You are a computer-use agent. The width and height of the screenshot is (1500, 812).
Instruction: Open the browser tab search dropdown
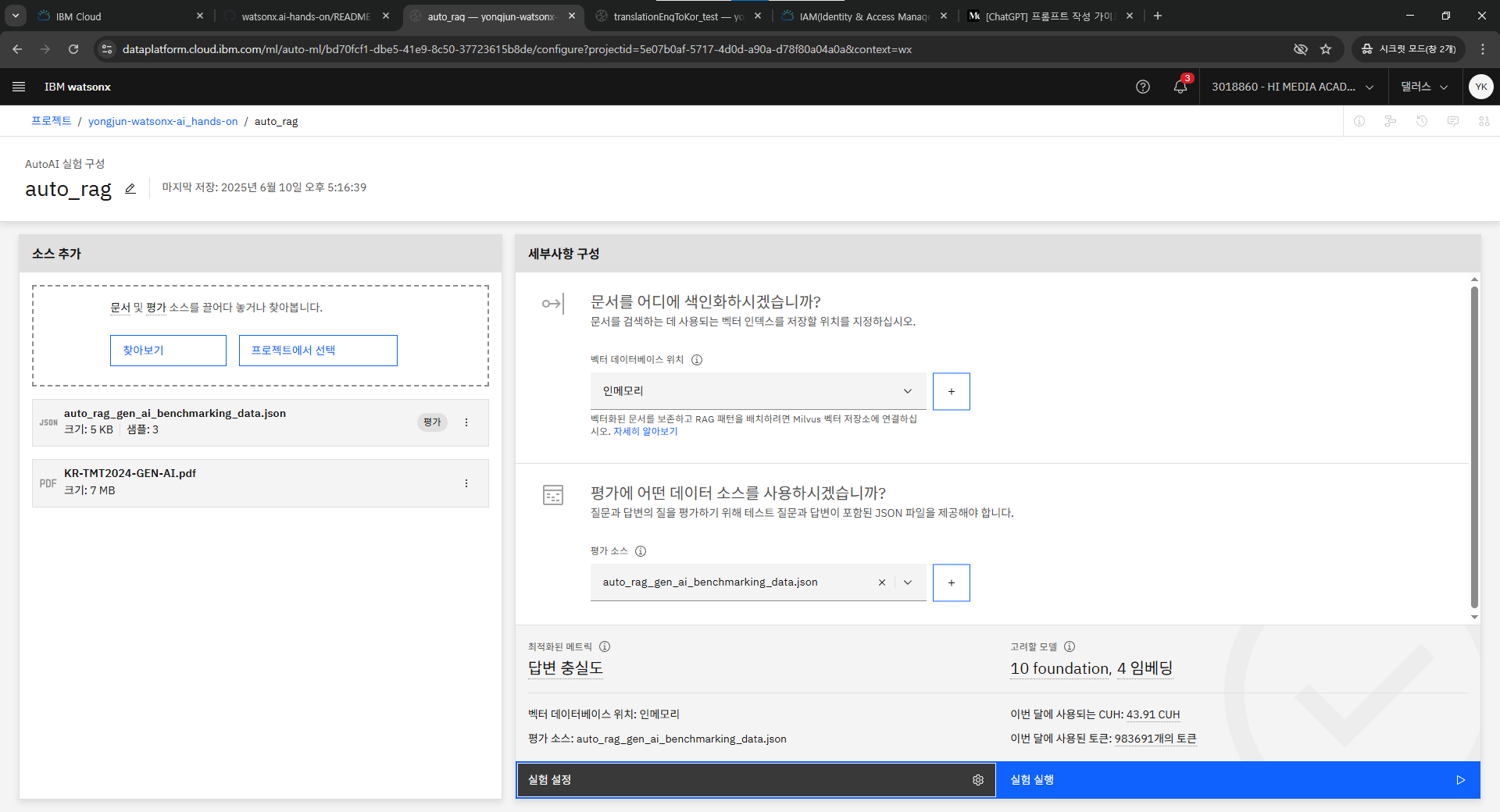coord(15,16)
